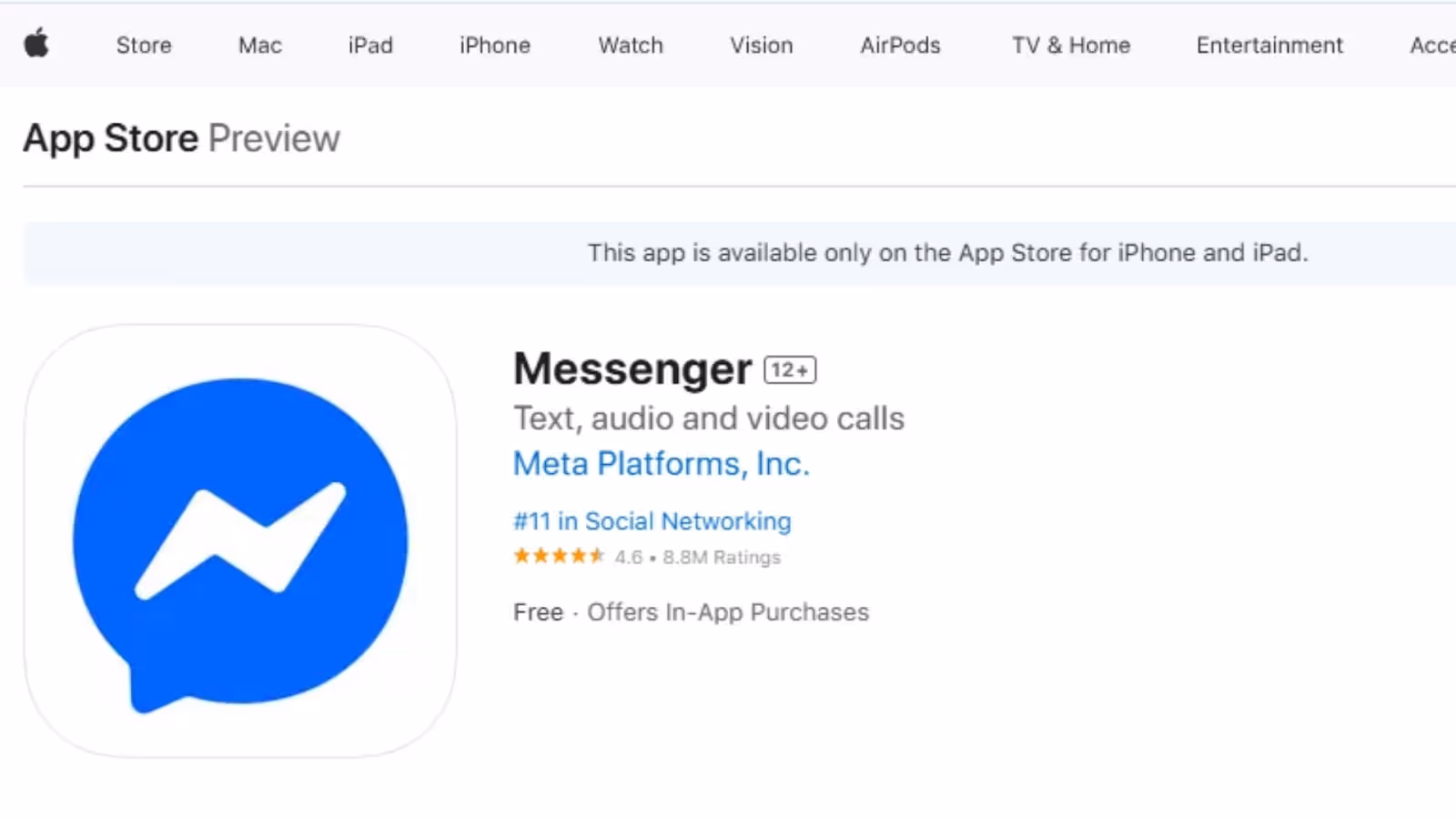Open the Store menu

(x=144, y=45)
